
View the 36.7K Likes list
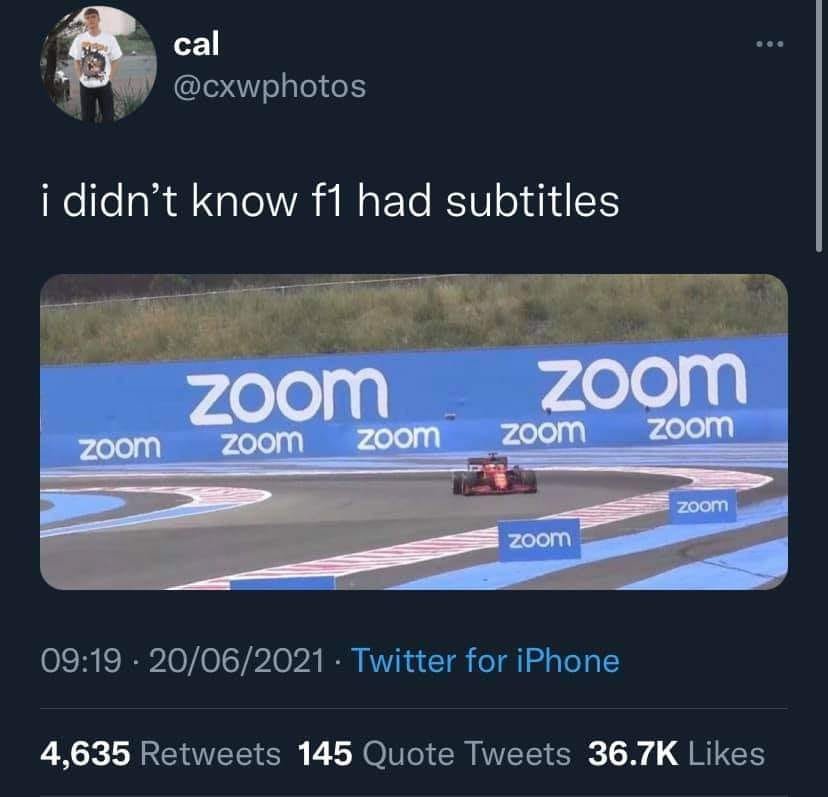coord(676,753)
